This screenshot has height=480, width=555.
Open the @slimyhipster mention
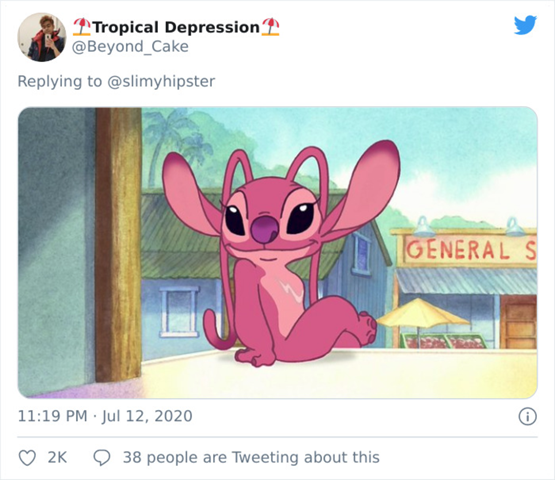[x=161, y=81]
